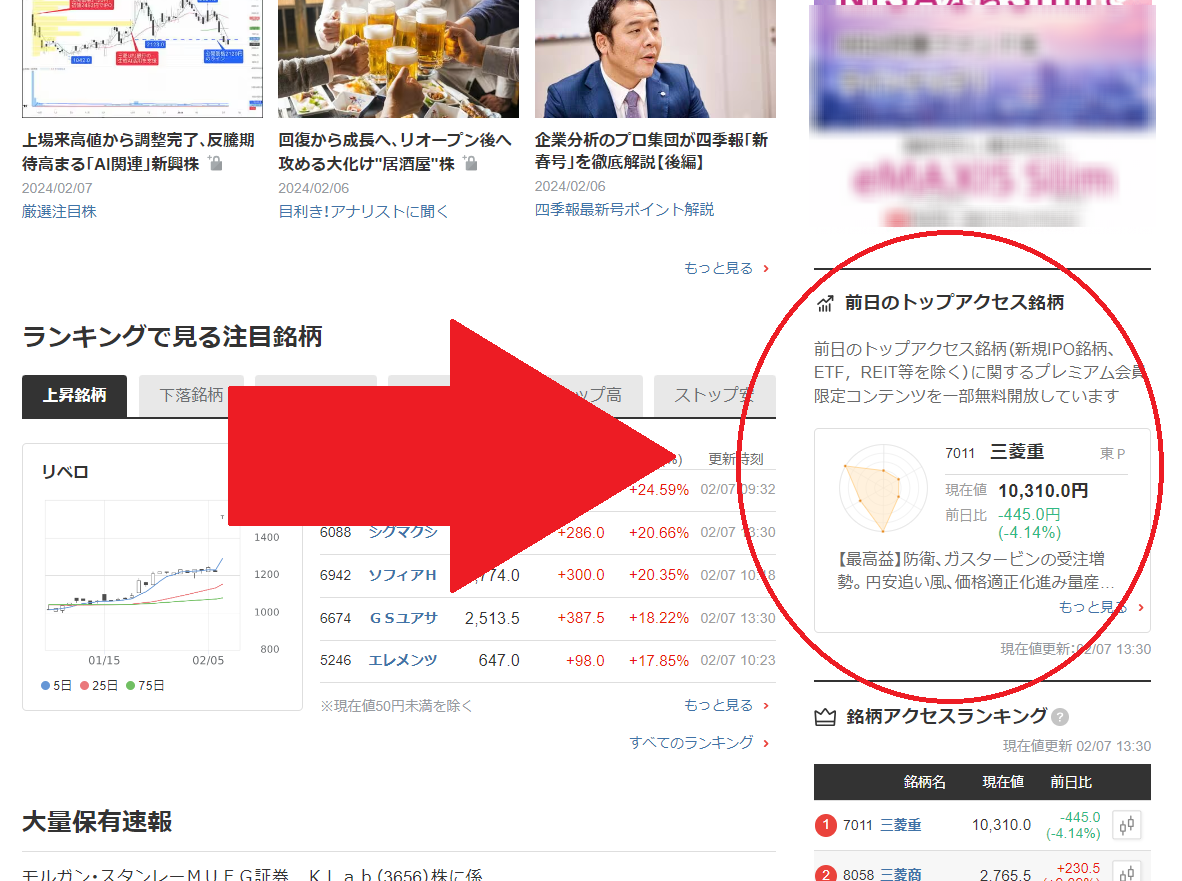The height and width of the screenshot is (881, 1182).
Task: Click リベロ chart title
Action: [65, 472]
